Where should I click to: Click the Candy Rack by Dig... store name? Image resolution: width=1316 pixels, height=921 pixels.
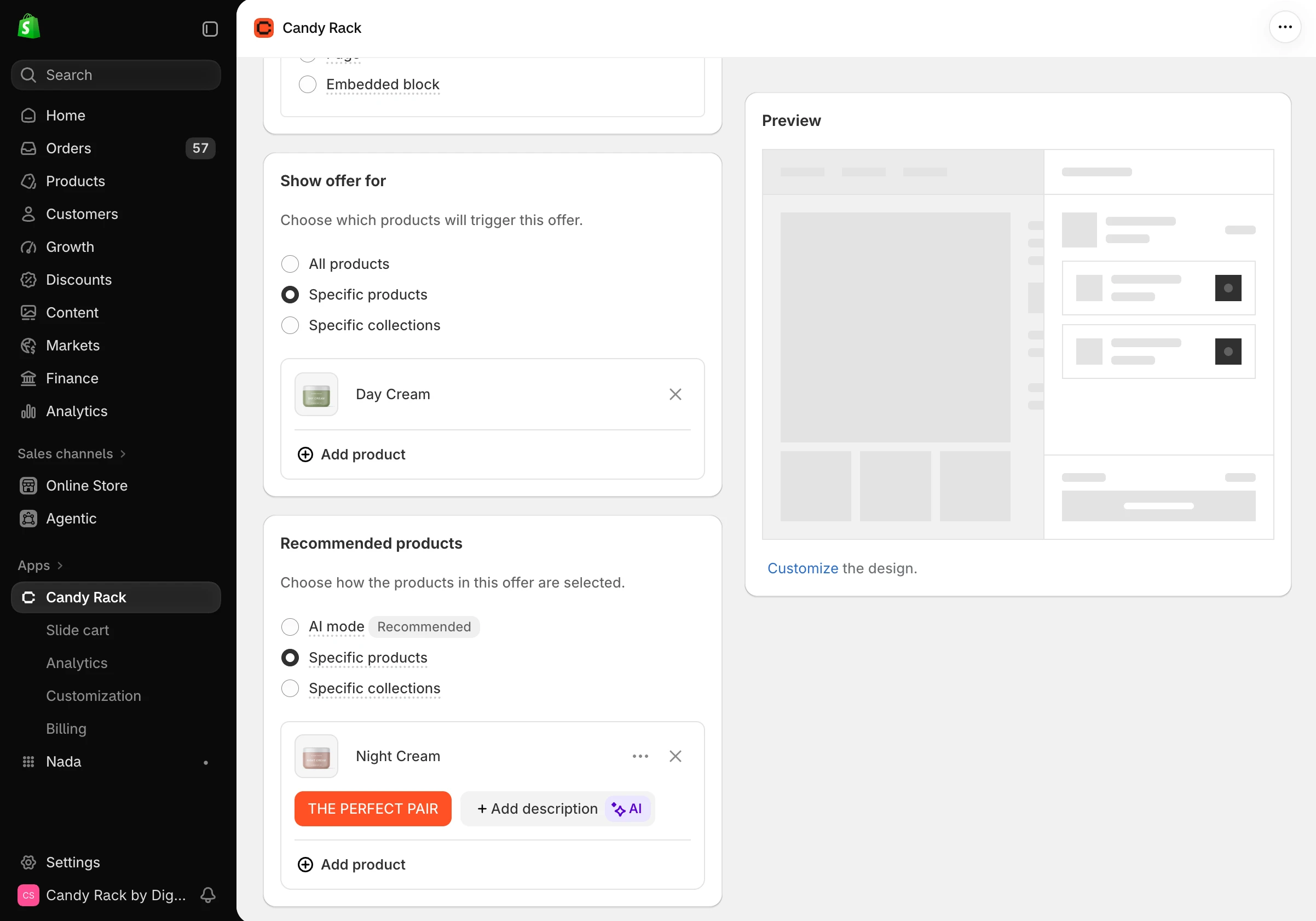pyautogui.click(x=116, y=895)
